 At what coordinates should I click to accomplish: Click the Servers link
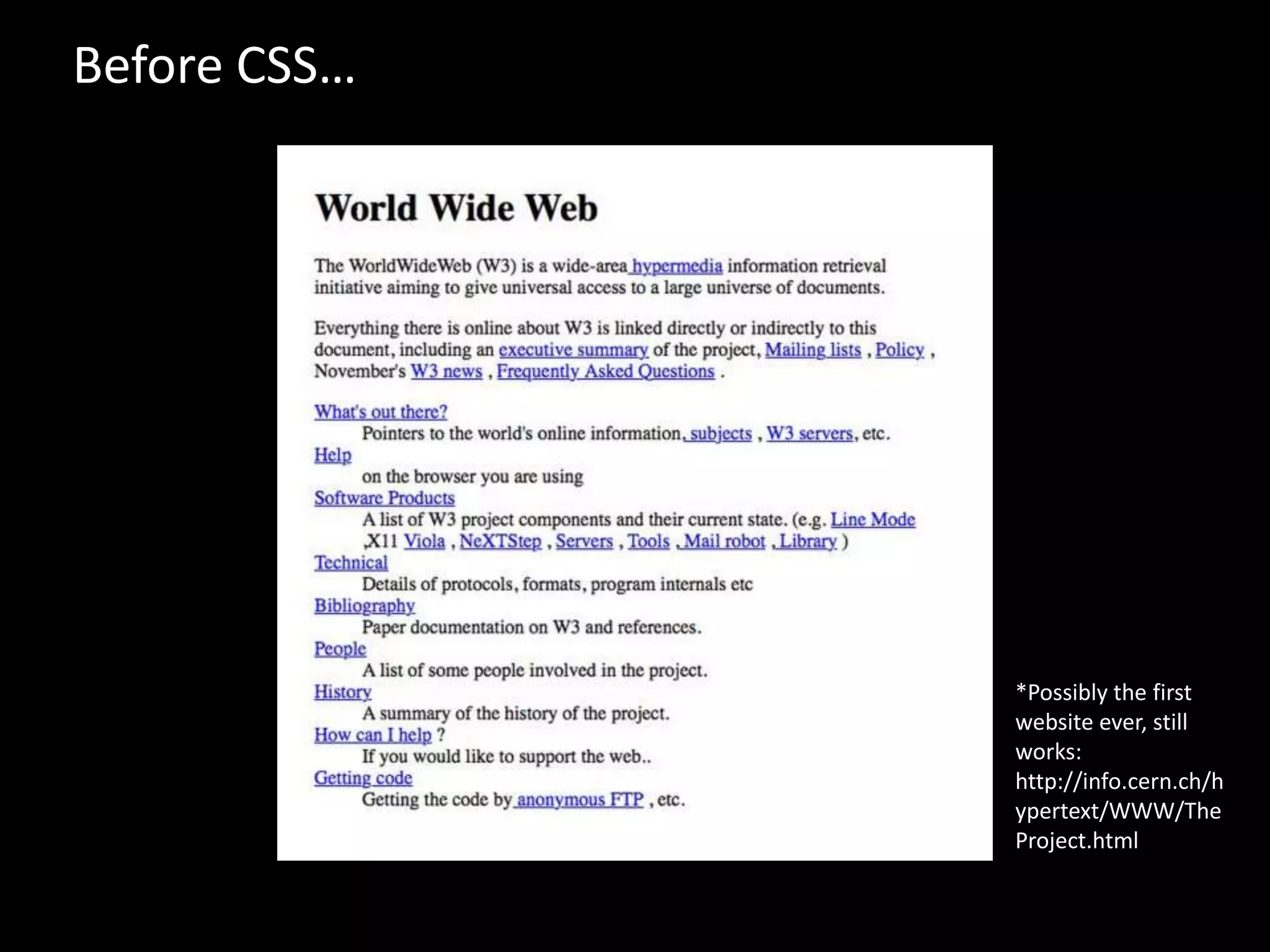(584, 541)
